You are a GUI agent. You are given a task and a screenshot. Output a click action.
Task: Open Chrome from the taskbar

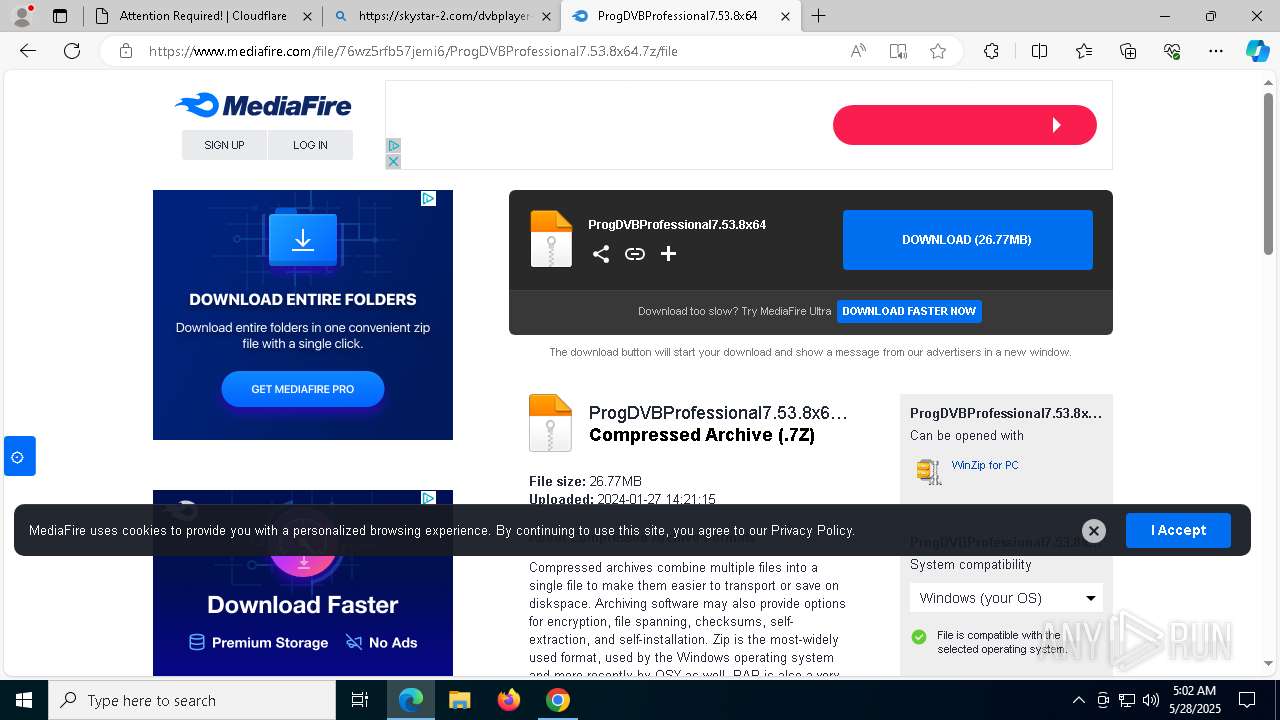tap(558, 700)
